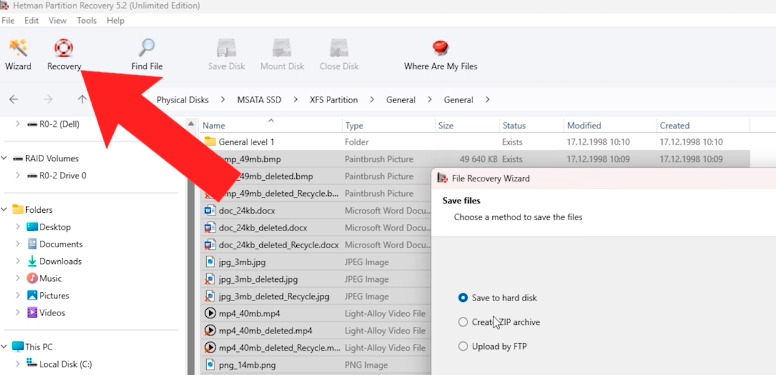The height and width of the screenshot is (375, 776).
Task: Click the doc_24kb.docx Word file icon
Action: (x=210, y=210)
